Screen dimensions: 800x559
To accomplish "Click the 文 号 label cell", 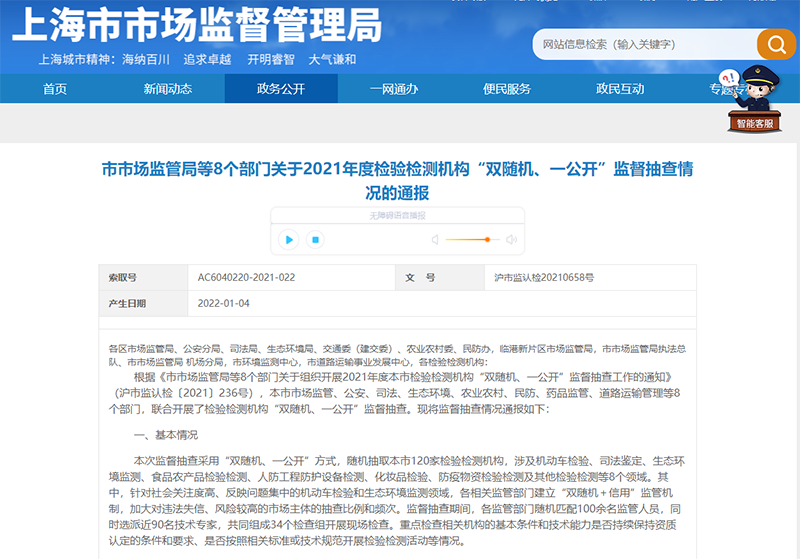I will point(440,277).
